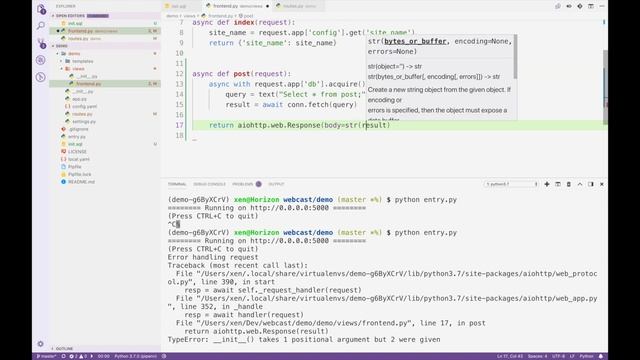Image resolution: width=640 pixels, height=360 pixels.
Task: Click the signature help popup scrollbar
Action: 515,57
